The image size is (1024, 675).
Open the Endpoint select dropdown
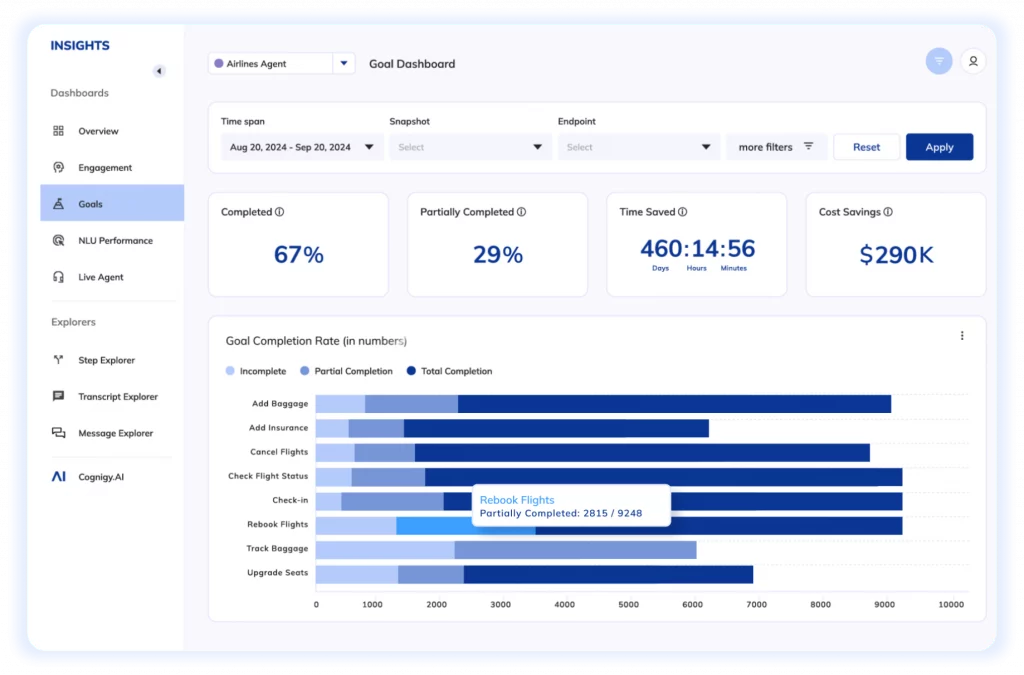638,146
